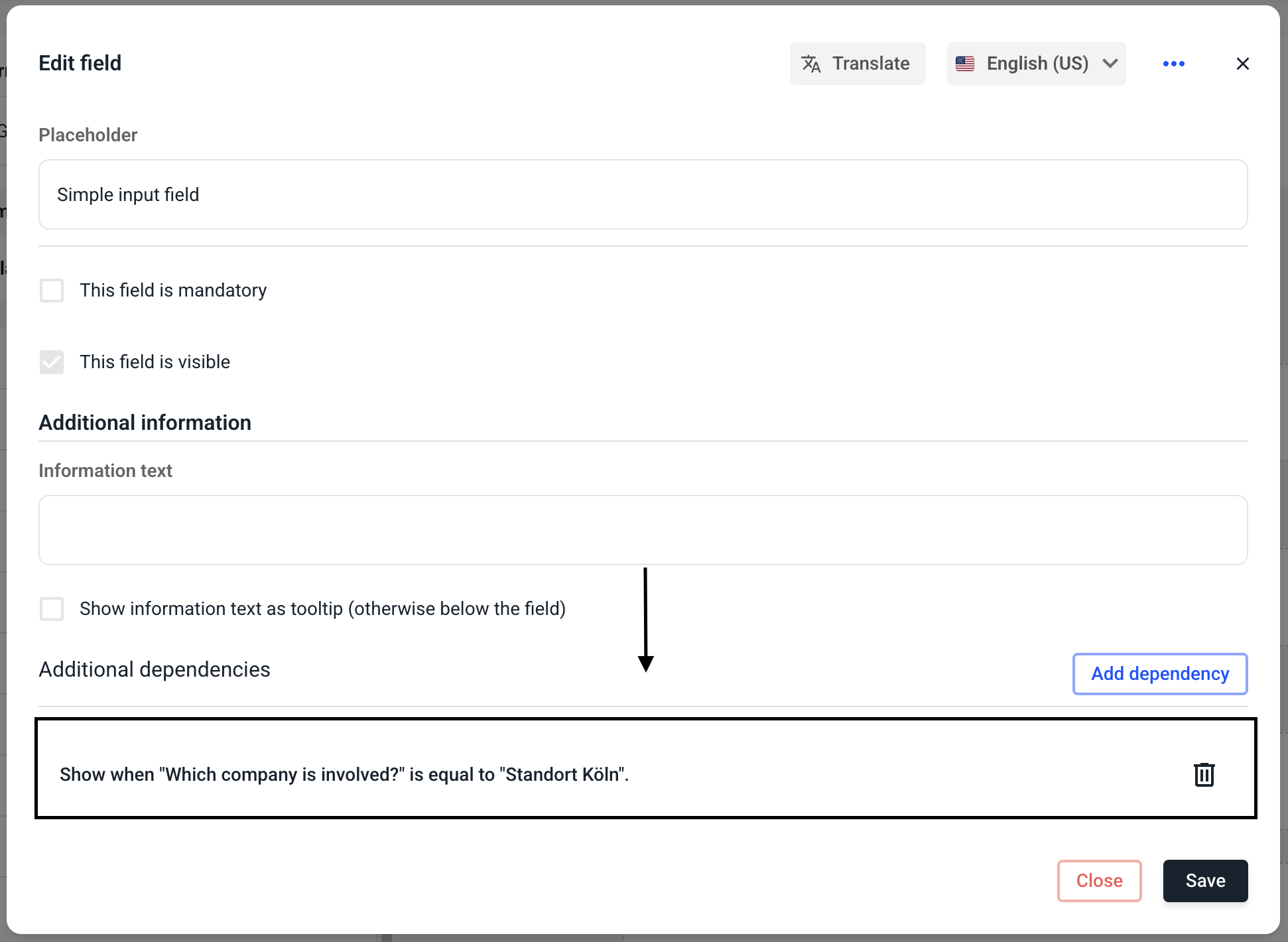This screenshot has height=942, width=1288.
Task: Delete the Standort Köln dependency via trash icon
Action: 1204,775
